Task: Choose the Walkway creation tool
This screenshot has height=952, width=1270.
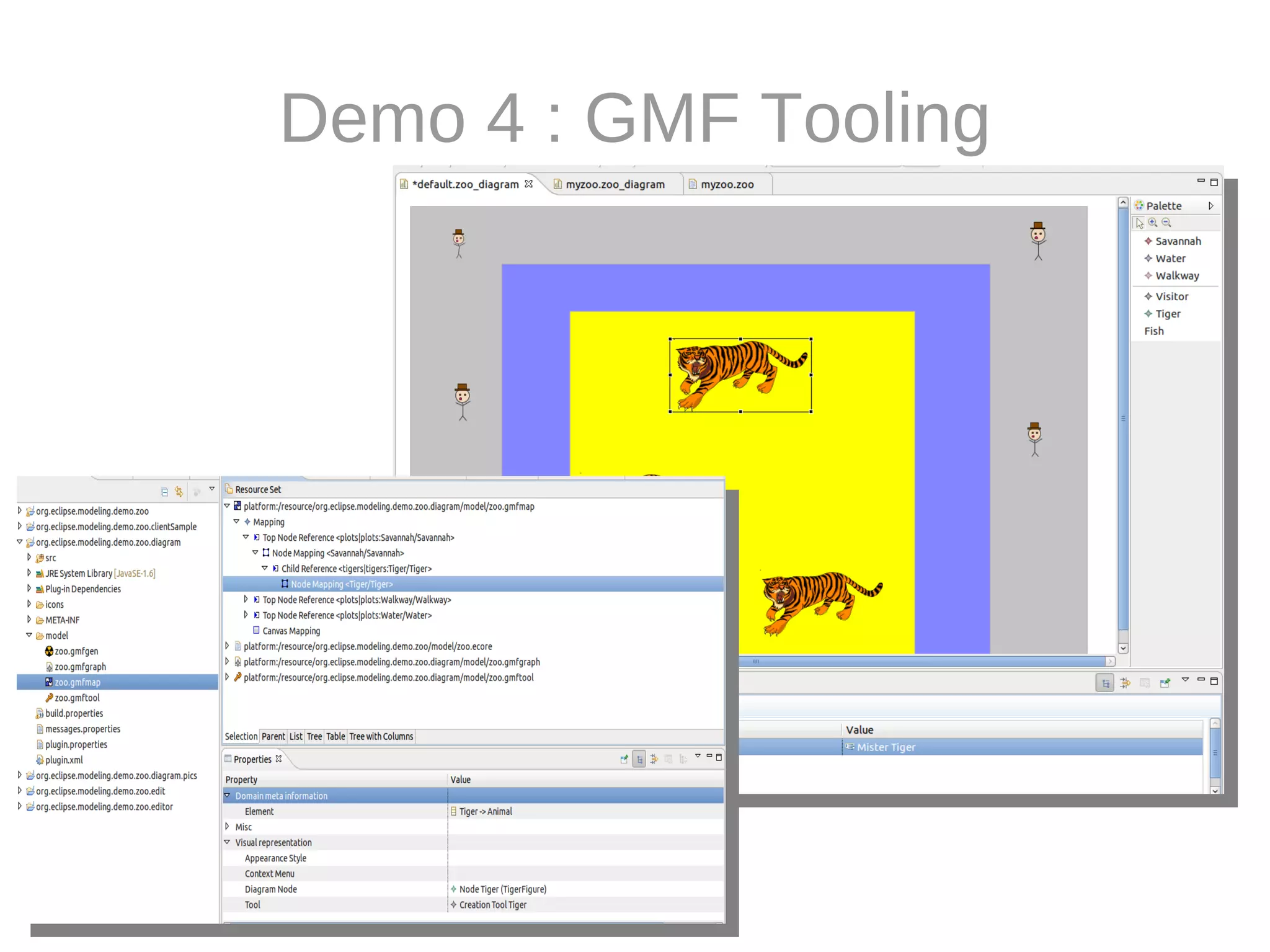Action: pyautogui.click(x=1172, y=276)
